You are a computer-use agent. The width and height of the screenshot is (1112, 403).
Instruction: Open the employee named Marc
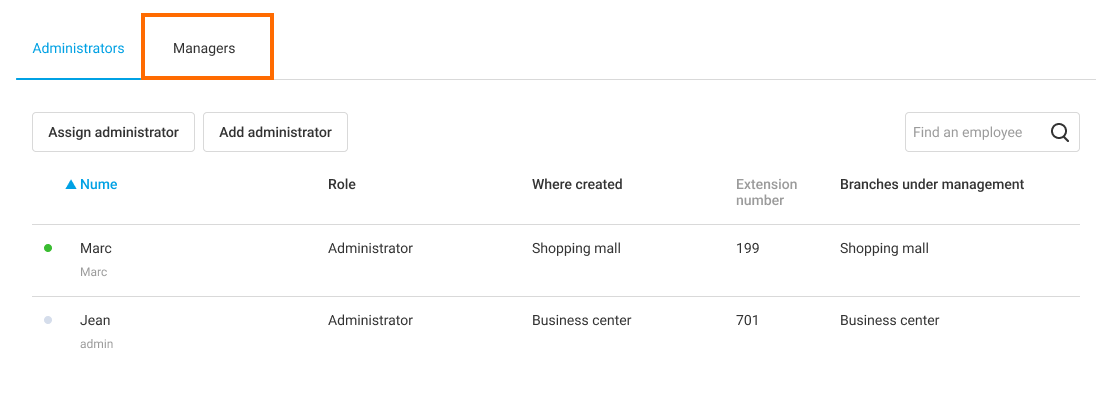[x=96, y=248]
